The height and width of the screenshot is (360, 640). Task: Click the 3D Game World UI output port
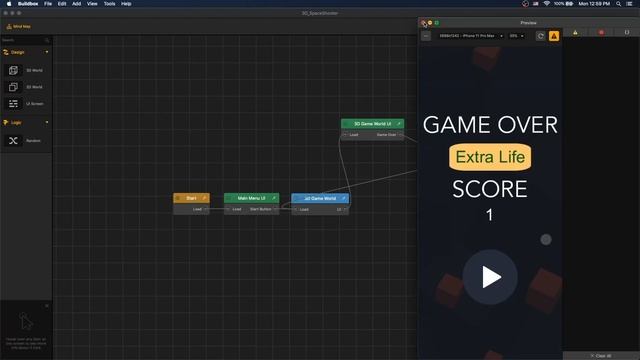click(x=345, y=209)
